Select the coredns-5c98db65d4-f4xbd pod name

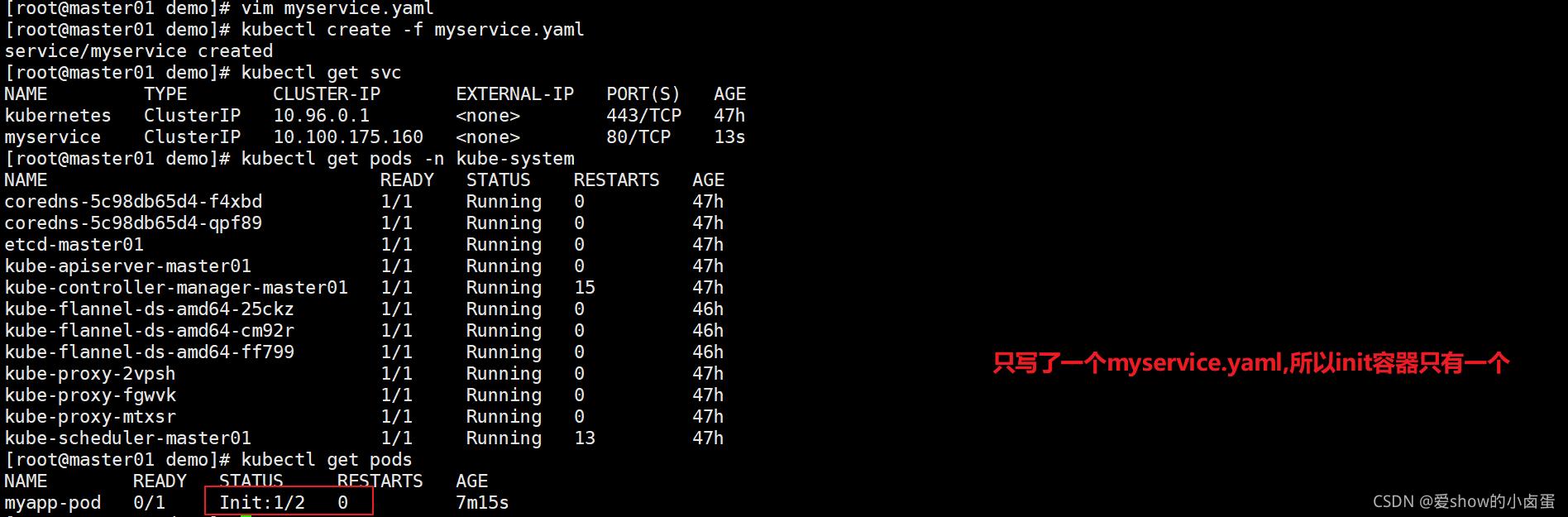[x=133, y=201]
